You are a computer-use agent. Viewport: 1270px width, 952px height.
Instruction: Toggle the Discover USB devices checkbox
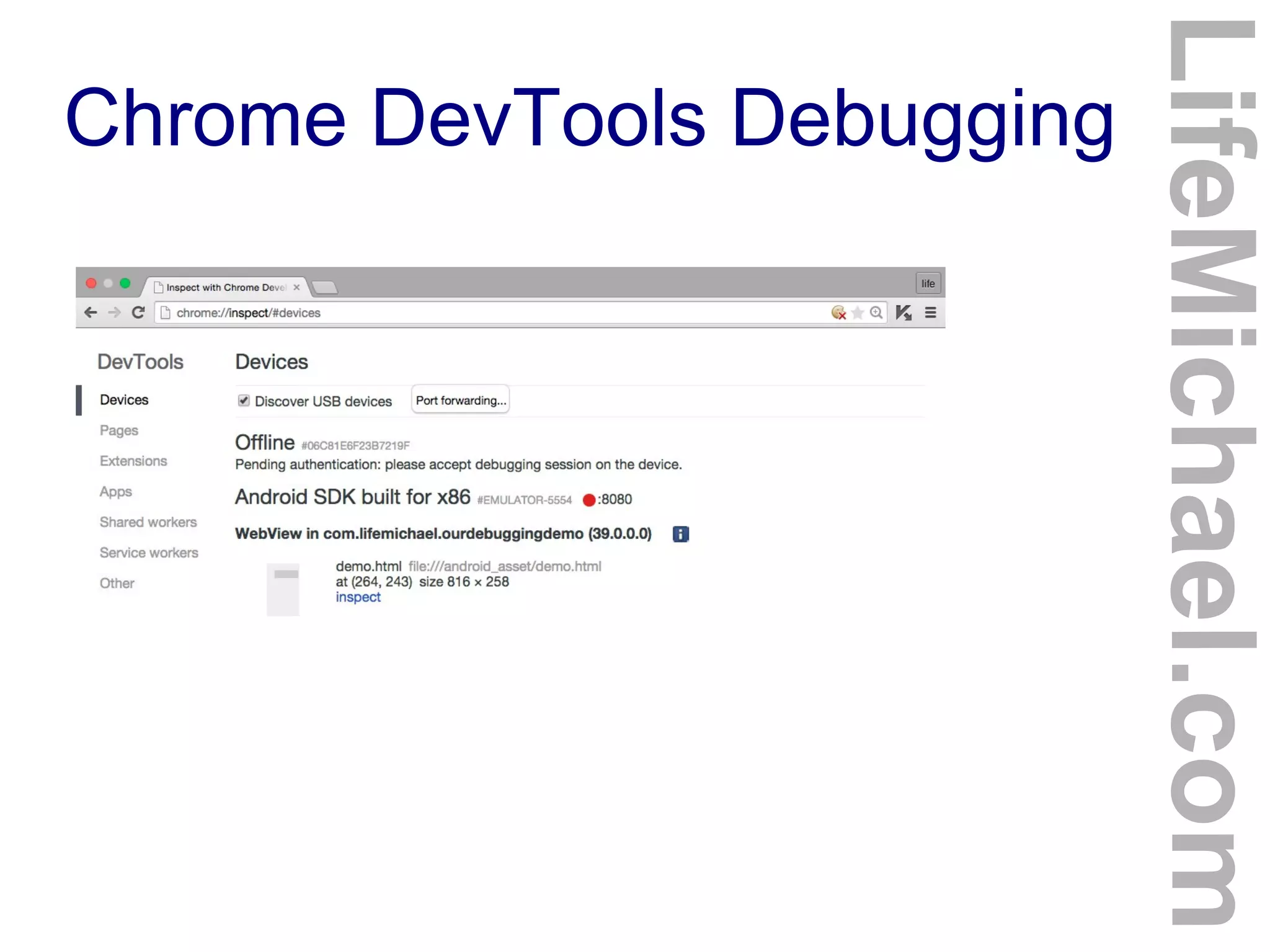244,401
